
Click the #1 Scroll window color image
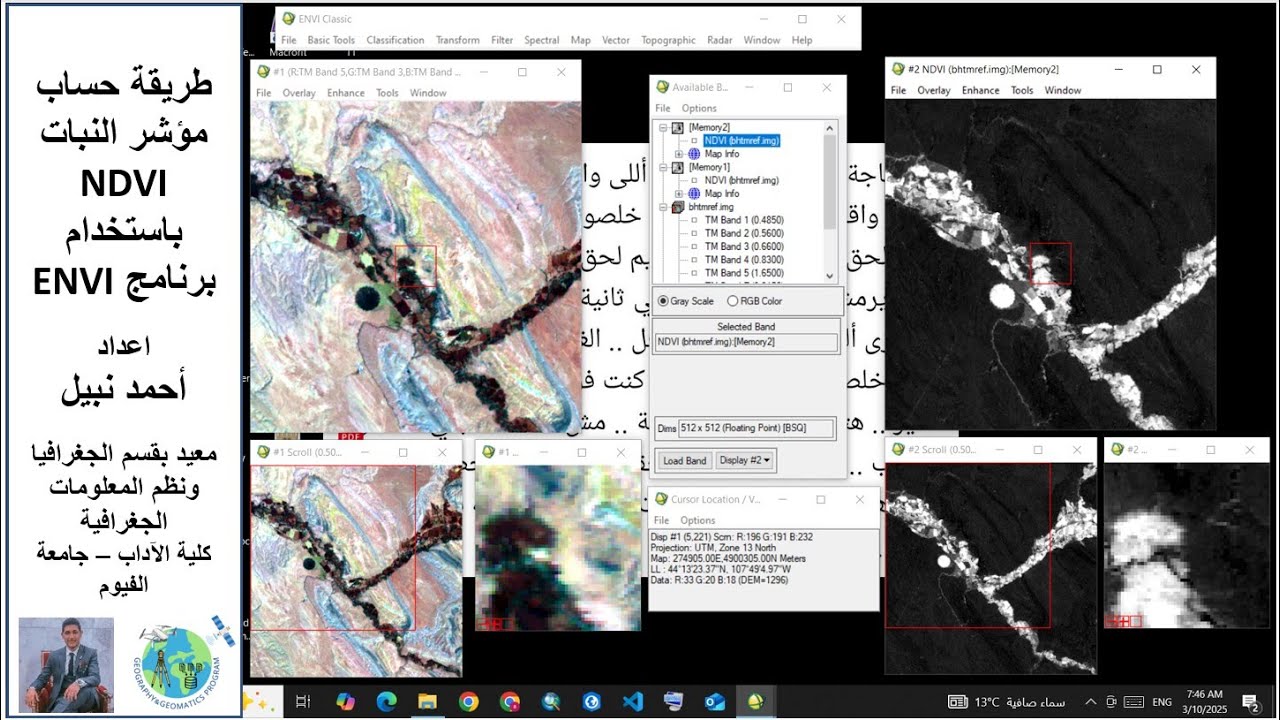coord(355,570)
